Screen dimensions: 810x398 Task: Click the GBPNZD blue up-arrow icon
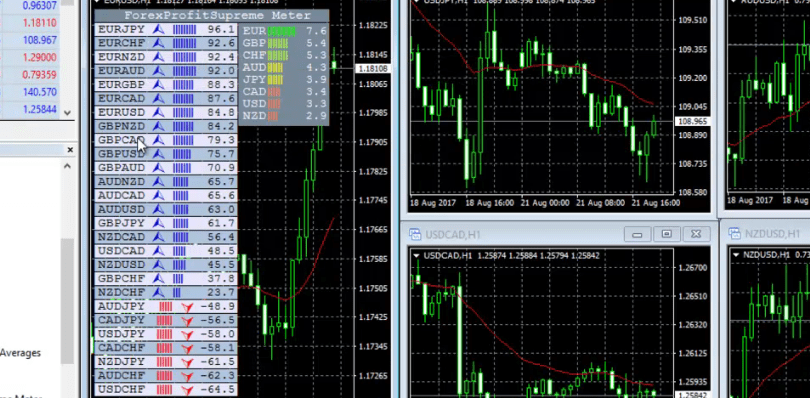(159, 127)
